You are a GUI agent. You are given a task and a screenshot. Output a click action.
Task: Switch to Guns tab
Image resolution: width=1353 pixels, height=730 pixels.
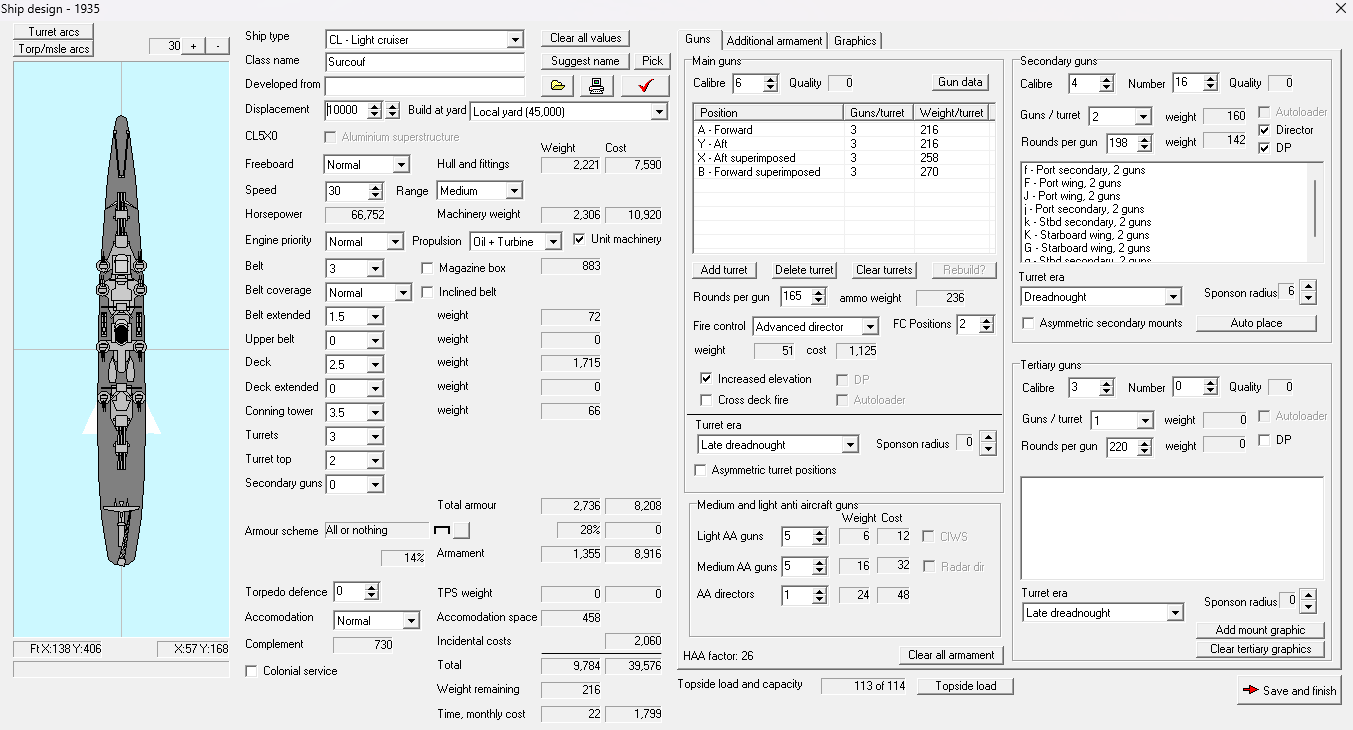698,39
